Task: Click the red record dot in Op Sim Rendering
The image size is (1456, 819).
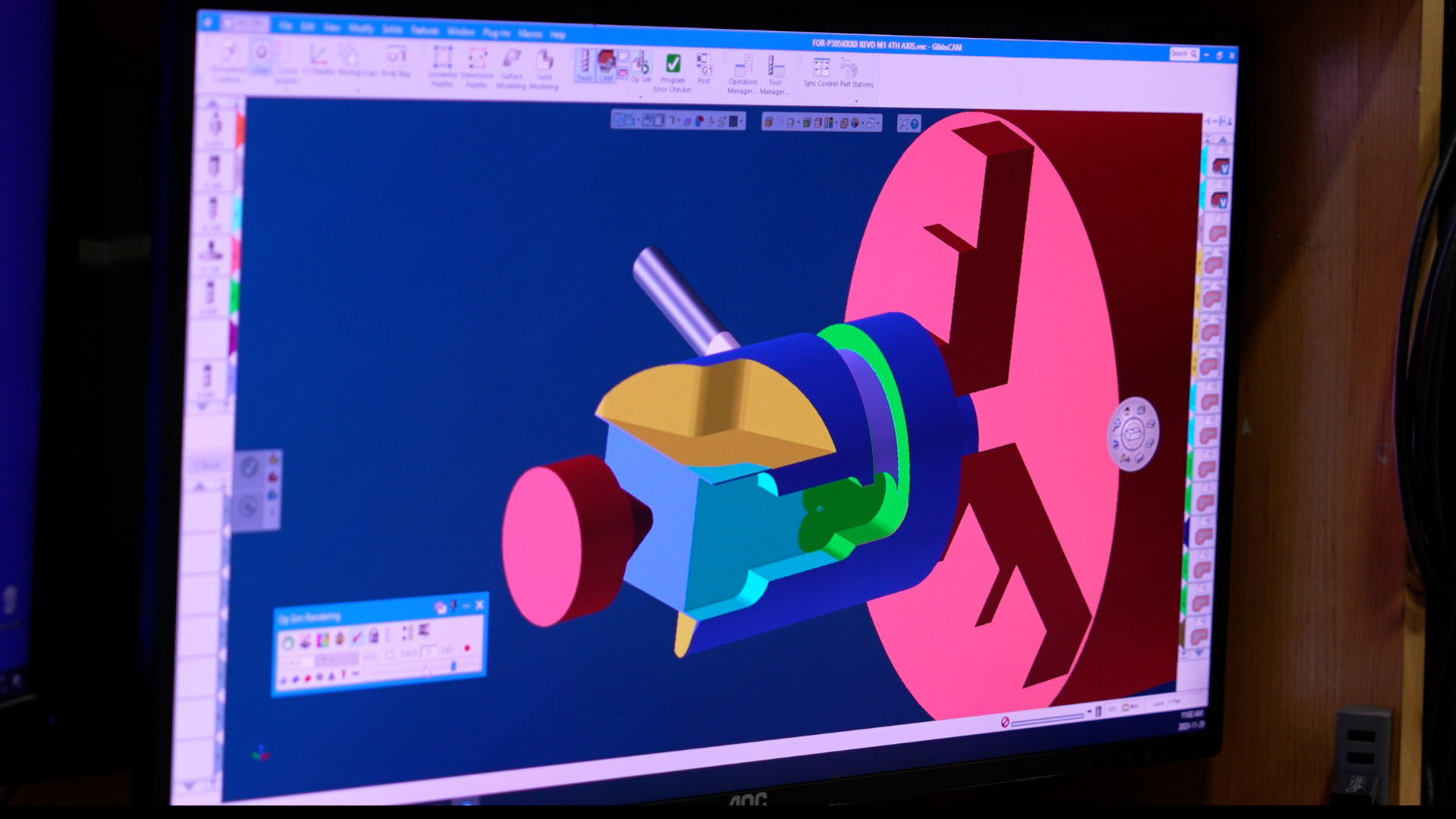Action: (467, 648)
